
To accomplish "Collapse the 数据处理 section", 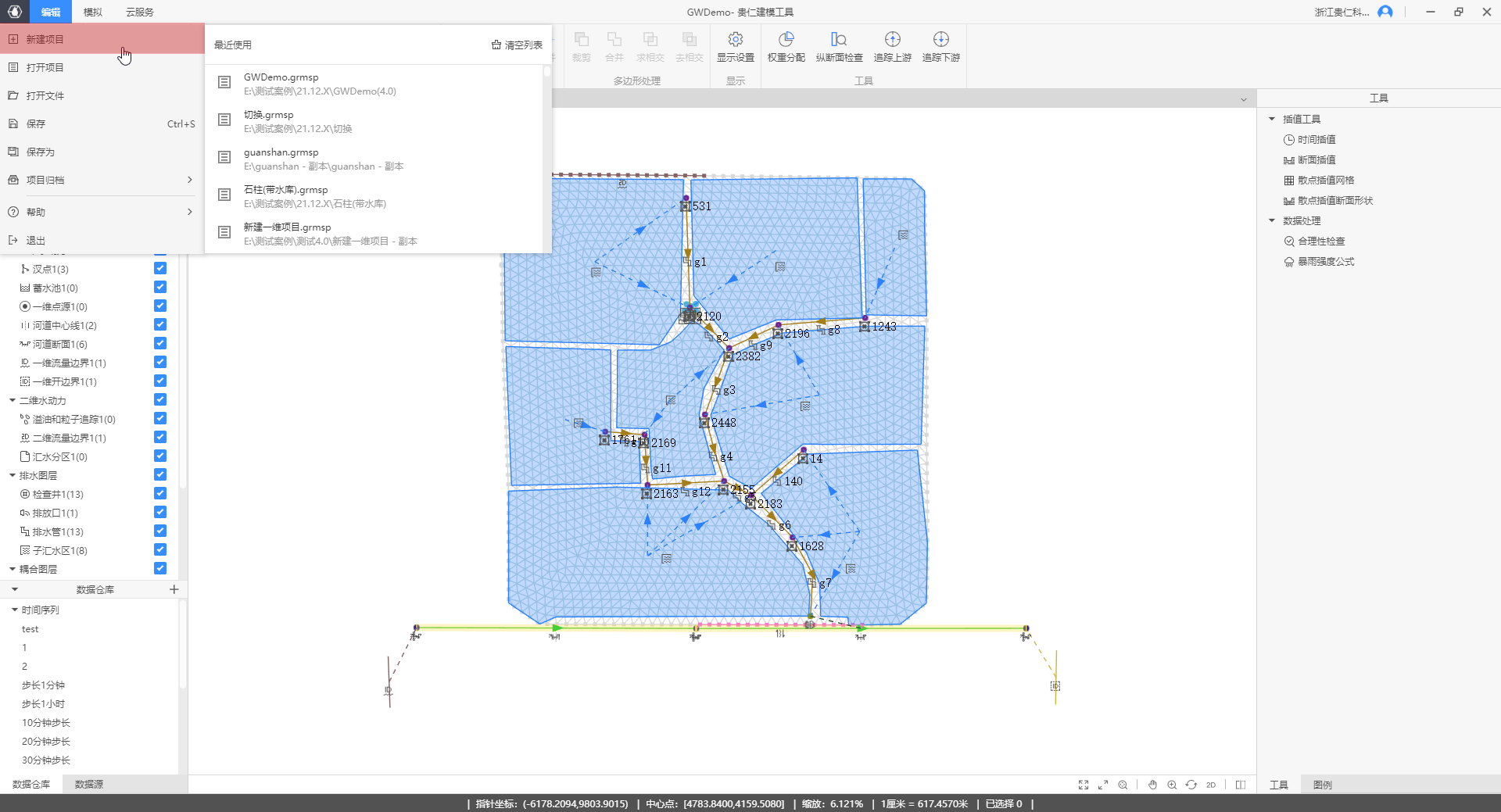I will click(1272, 220).
